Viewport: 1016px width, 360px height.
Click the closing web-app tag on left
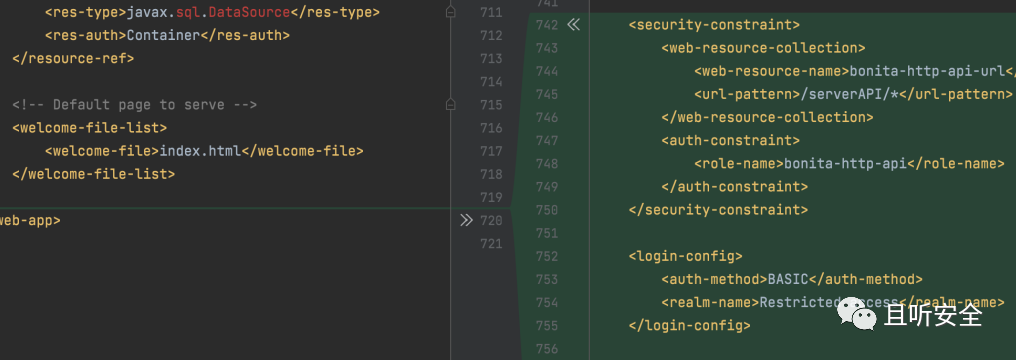click(x=30, y=220)
